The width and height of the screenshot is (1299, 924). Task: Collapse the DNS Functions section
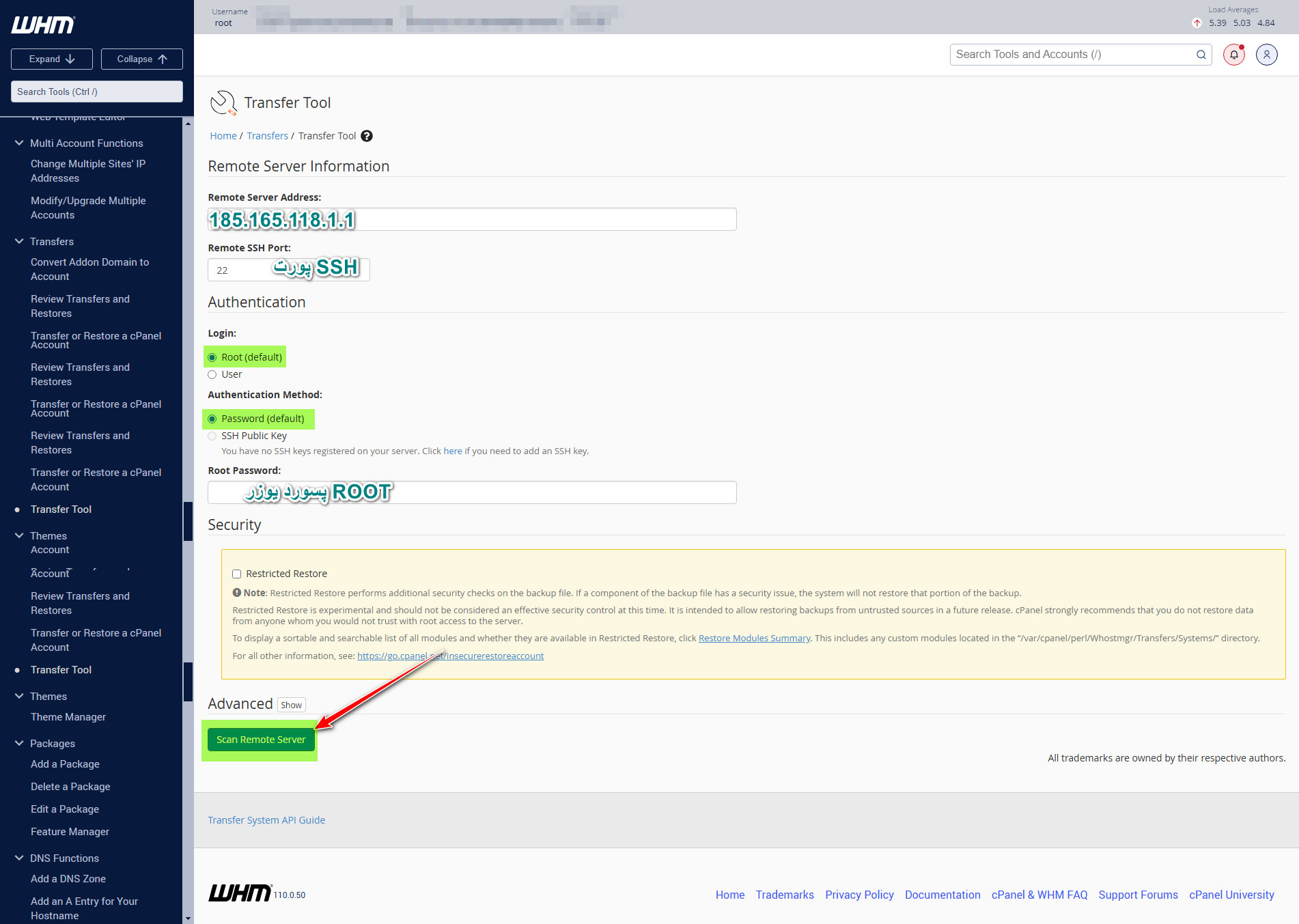tap(19, 858)
